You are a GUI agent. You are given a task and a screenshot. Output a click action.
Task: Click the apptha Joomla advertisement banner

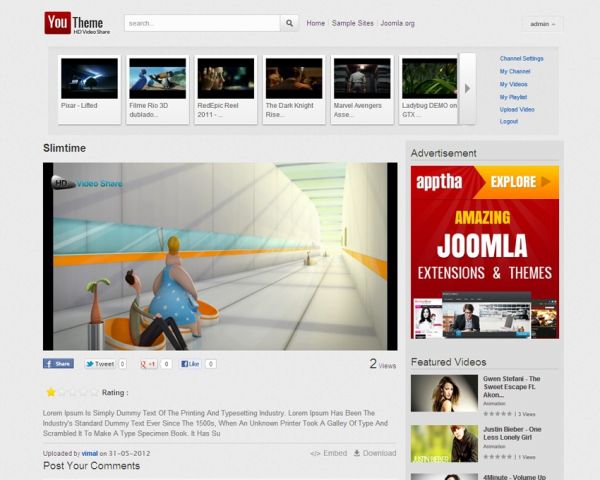tap(485, 252)
